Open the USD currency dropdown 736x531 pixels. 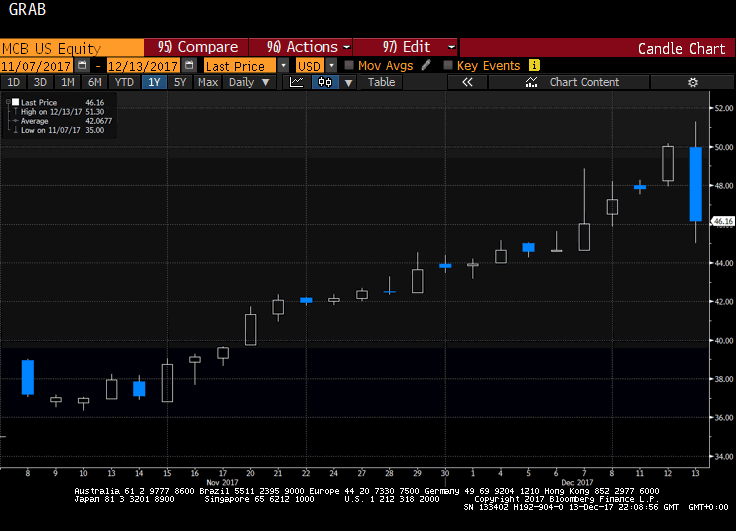click(329, 65)
